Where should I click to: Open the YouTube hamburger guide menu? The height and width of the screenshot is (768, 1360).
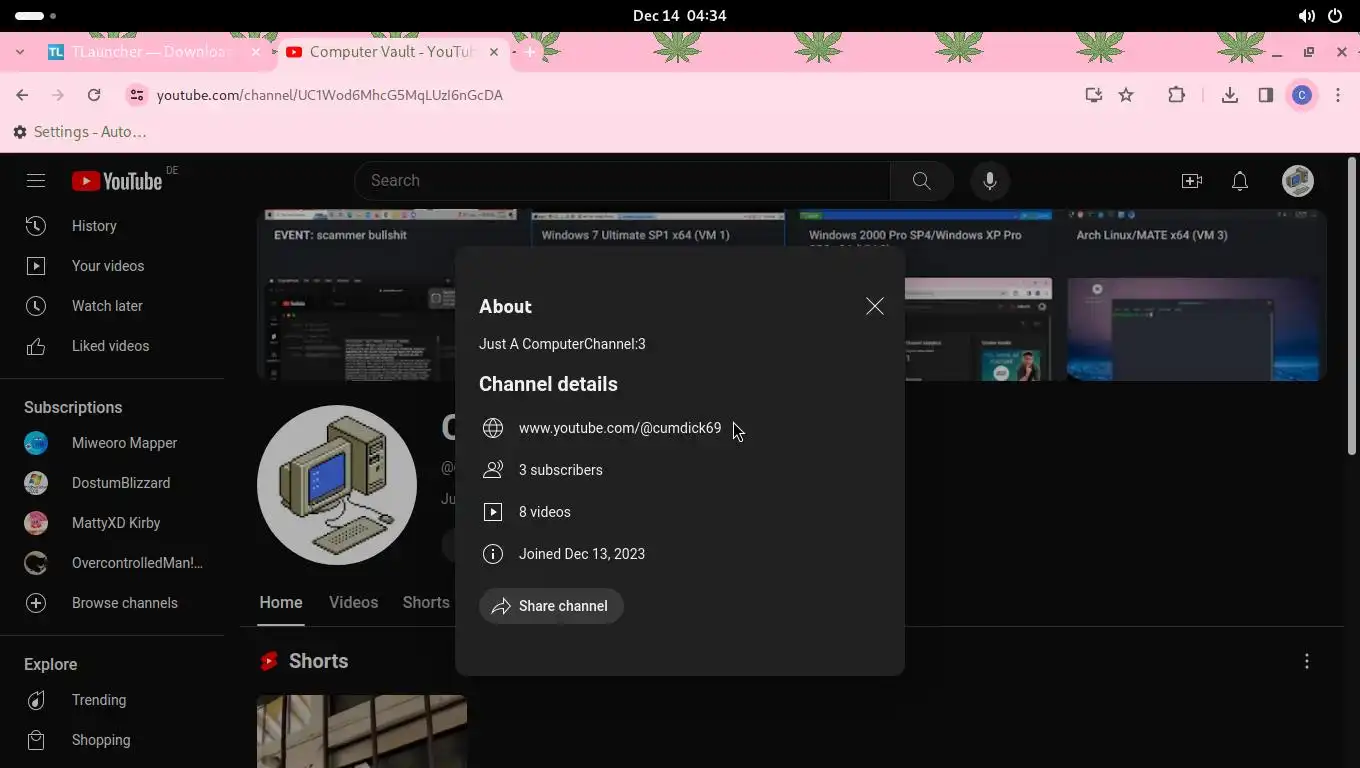click(x=36, y=181)
